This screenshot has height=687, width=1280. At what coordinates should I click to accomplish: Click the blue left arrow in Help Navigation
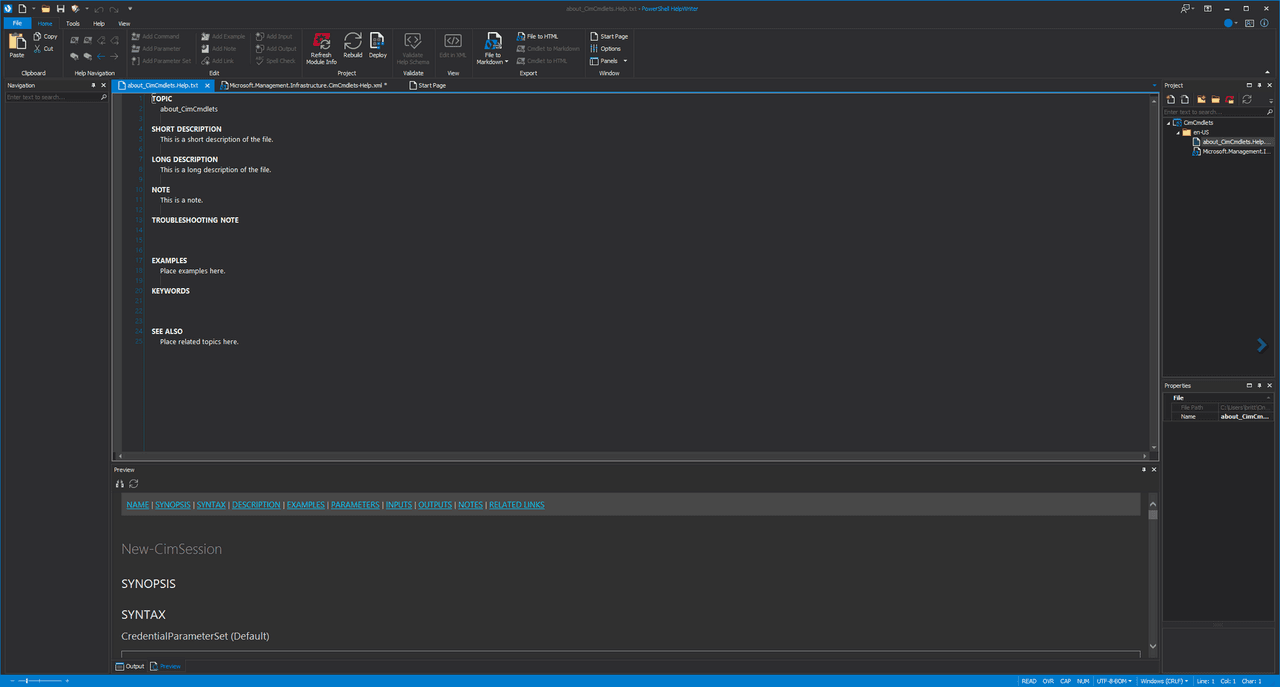click(101, 56)
